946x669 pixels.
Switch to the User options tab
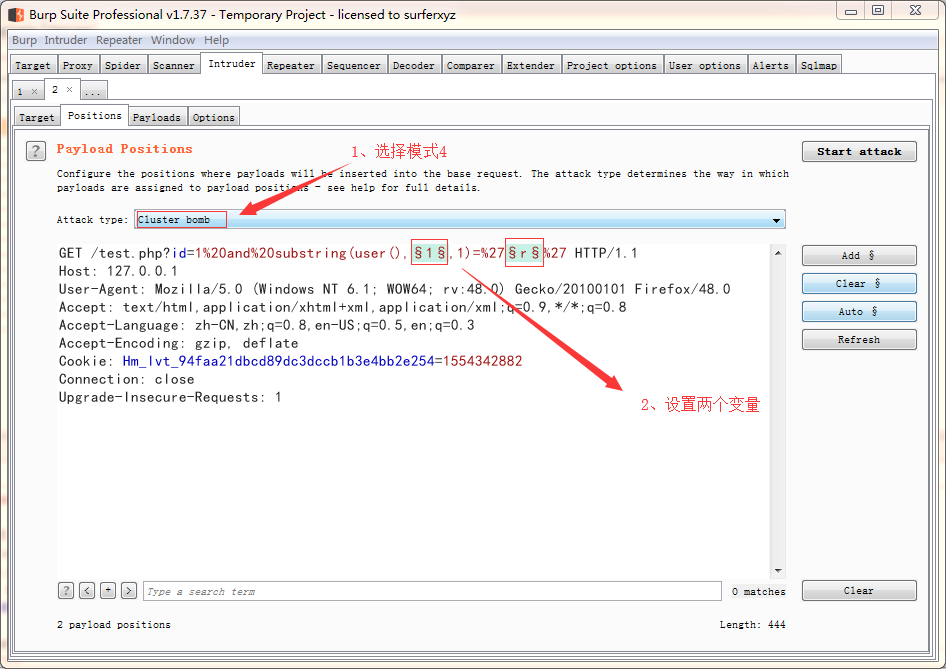pos(705,65)
